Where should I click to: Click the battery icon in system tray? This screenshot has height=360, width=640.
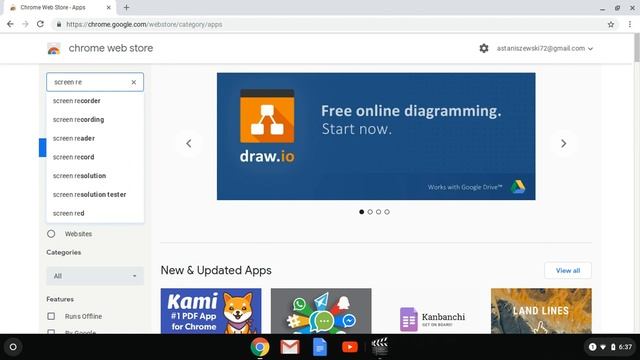[x=613, y=347]
